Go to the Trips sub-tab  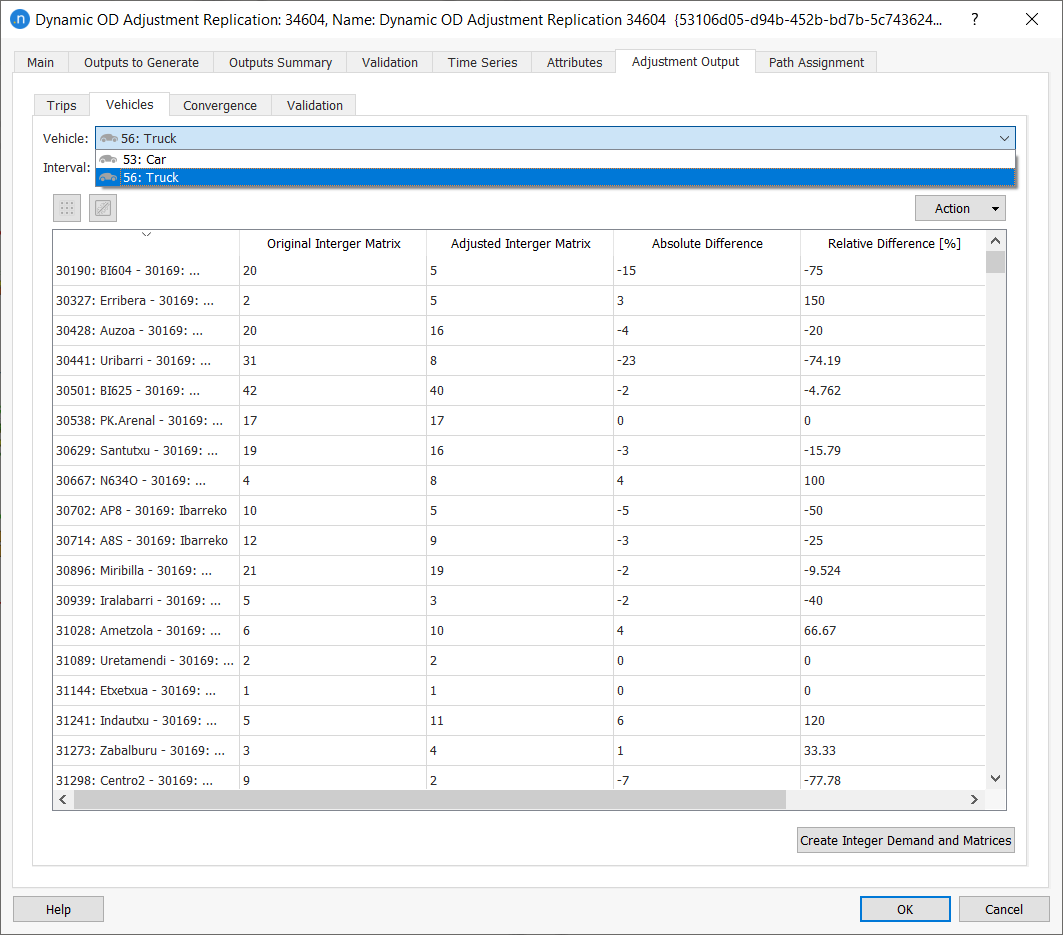pos(61,105)
